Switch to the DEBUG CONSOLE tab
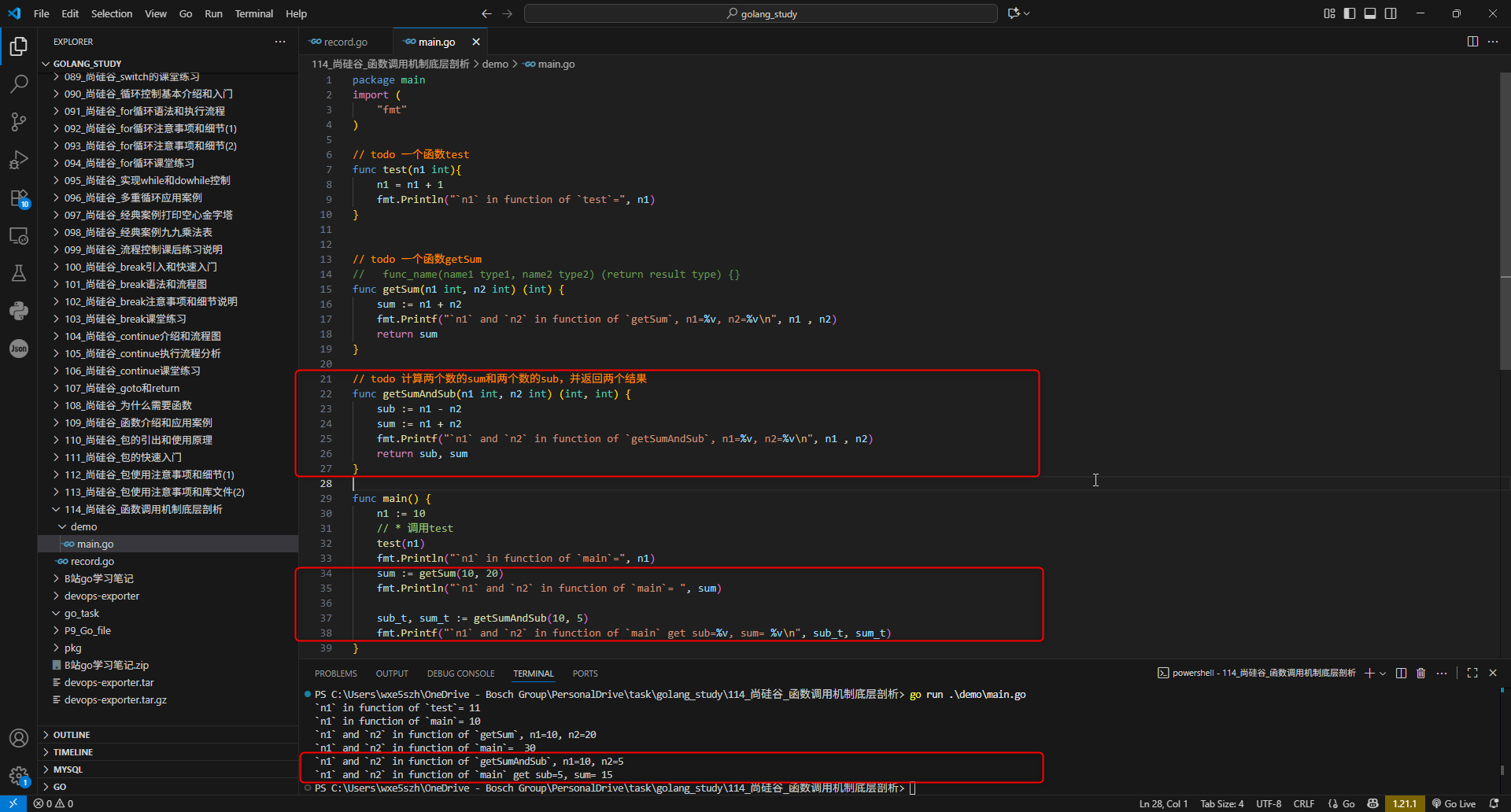Viewport: 1511px width, 812px height. (461, 674)
